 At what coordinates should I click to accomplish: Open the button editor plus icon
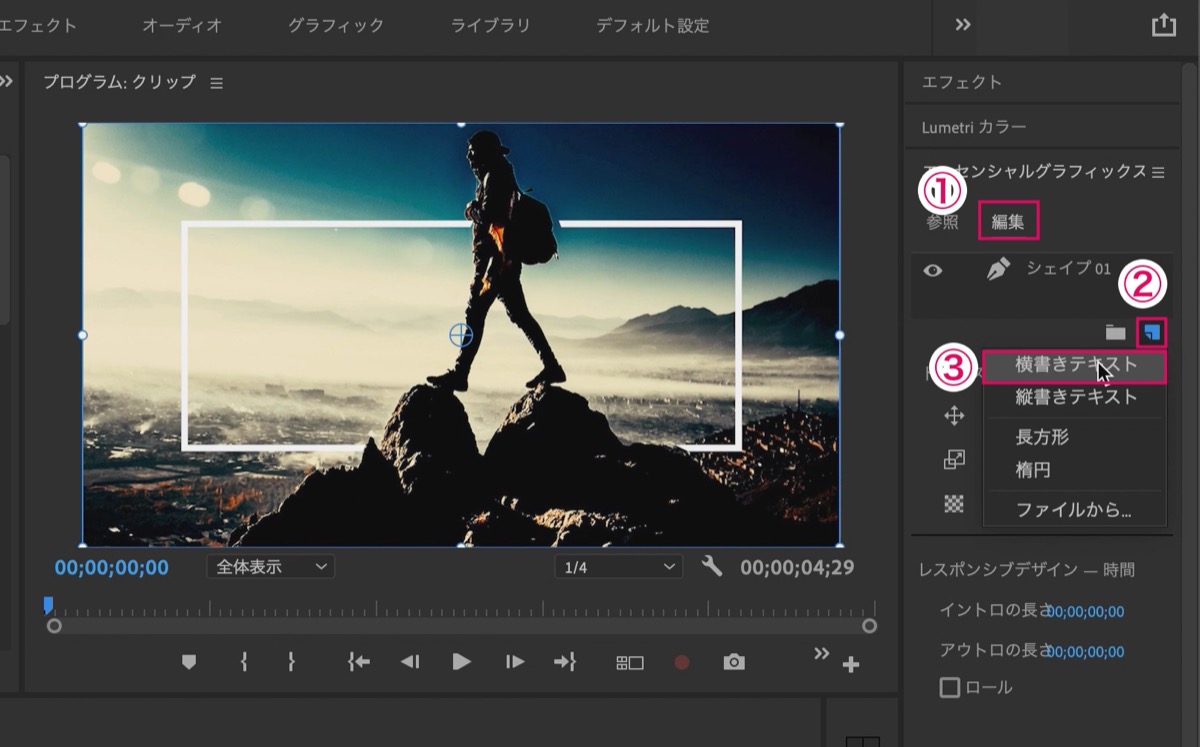[851, 665]
